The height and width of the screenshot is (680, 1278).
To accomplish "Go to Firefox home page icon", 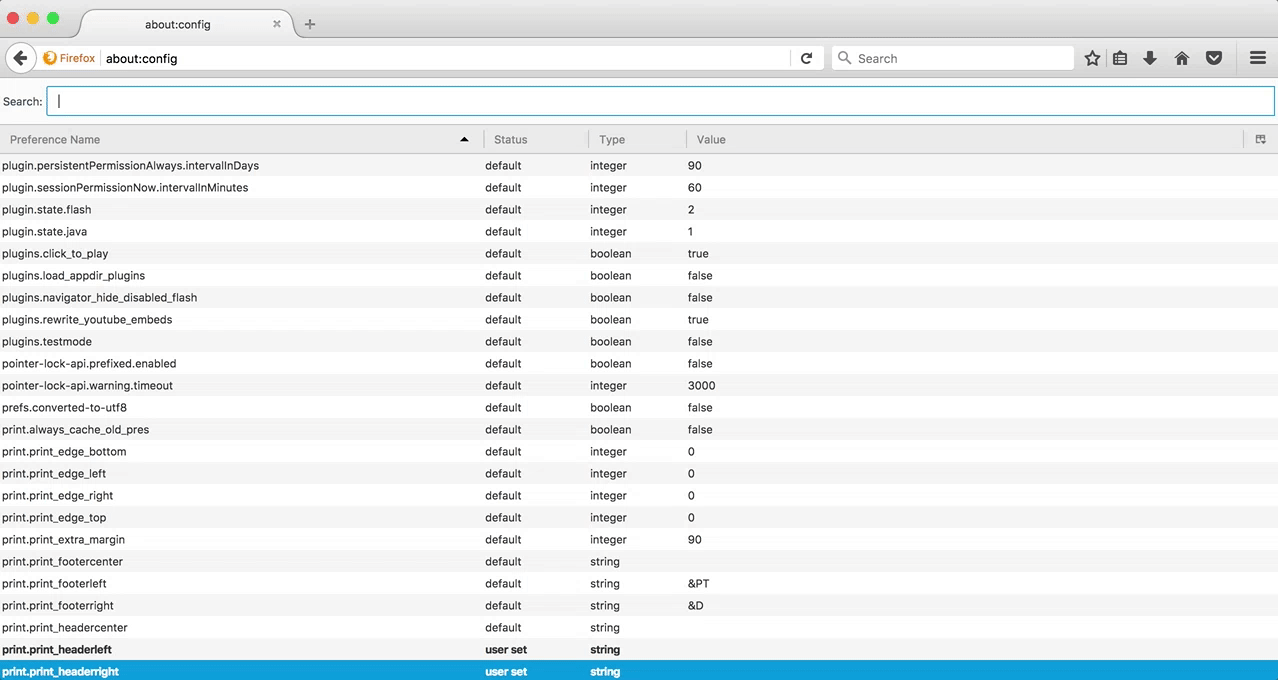I will pyautogui.click(x=1182, y=59).
